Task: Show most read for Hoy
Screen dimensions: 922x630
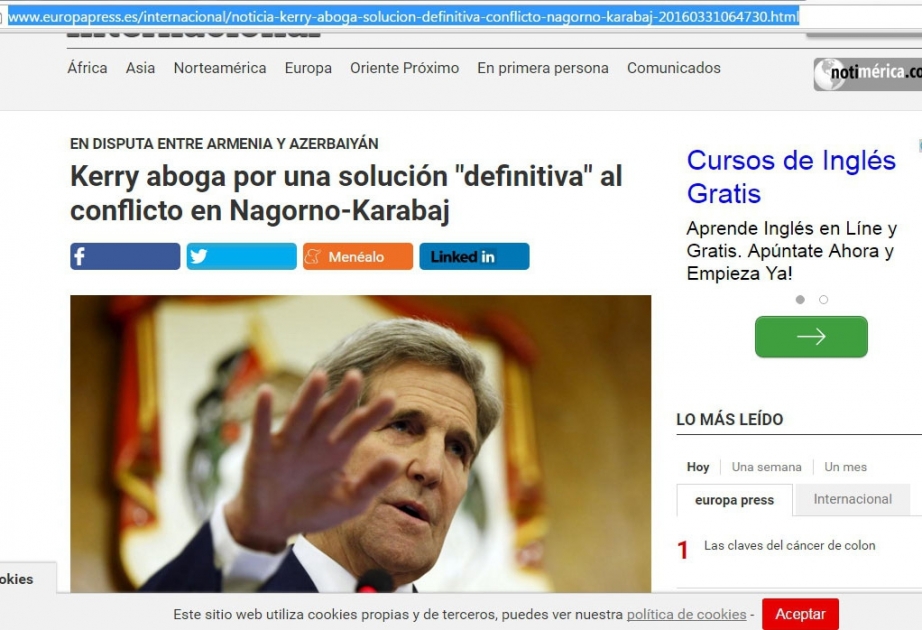Action: click(x=698, y=467)
